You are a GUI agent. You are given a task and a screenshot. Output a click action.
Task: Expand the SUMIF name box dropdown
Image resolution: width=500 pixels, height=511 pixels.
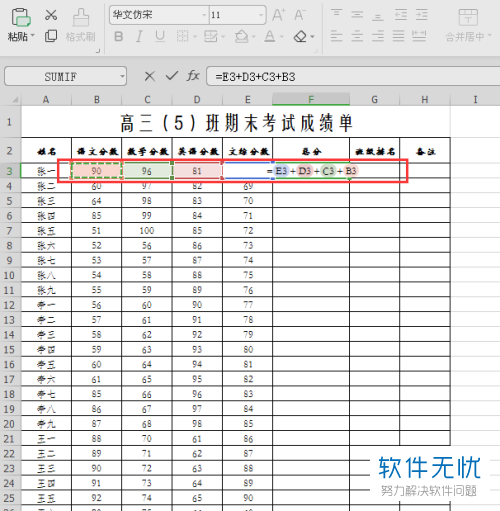pyautogui.click(x=122, y=77)
